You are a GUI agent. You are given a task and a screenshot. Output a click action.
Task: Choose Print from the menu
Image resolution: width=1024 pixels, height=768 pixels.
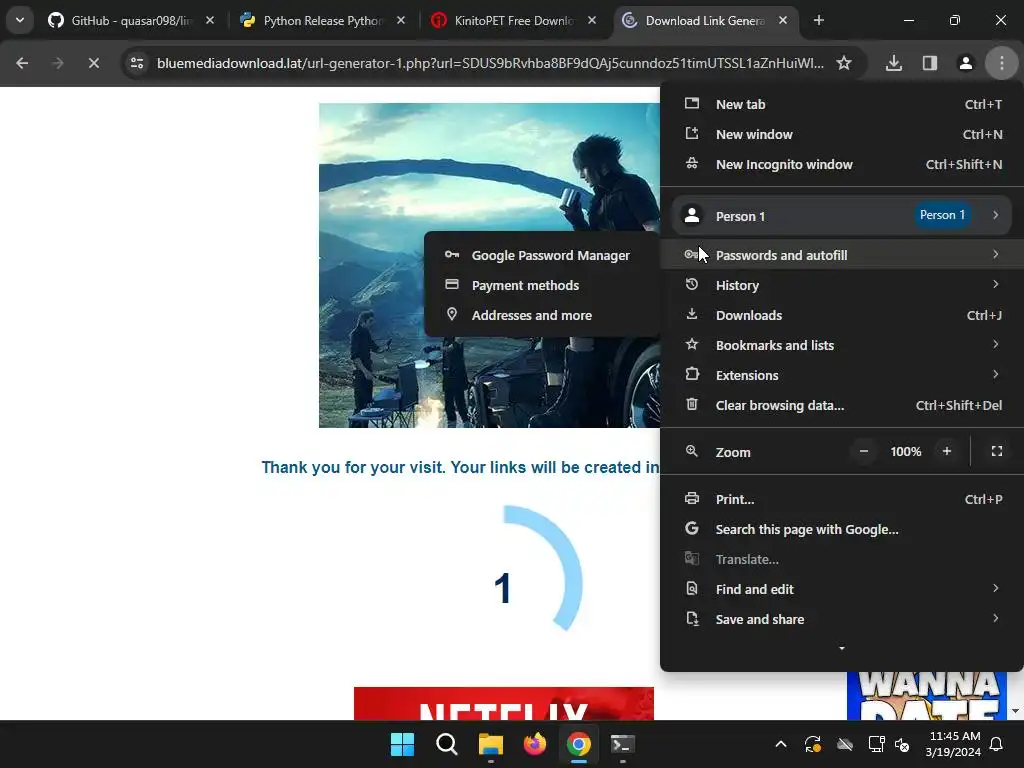[842, 499]
